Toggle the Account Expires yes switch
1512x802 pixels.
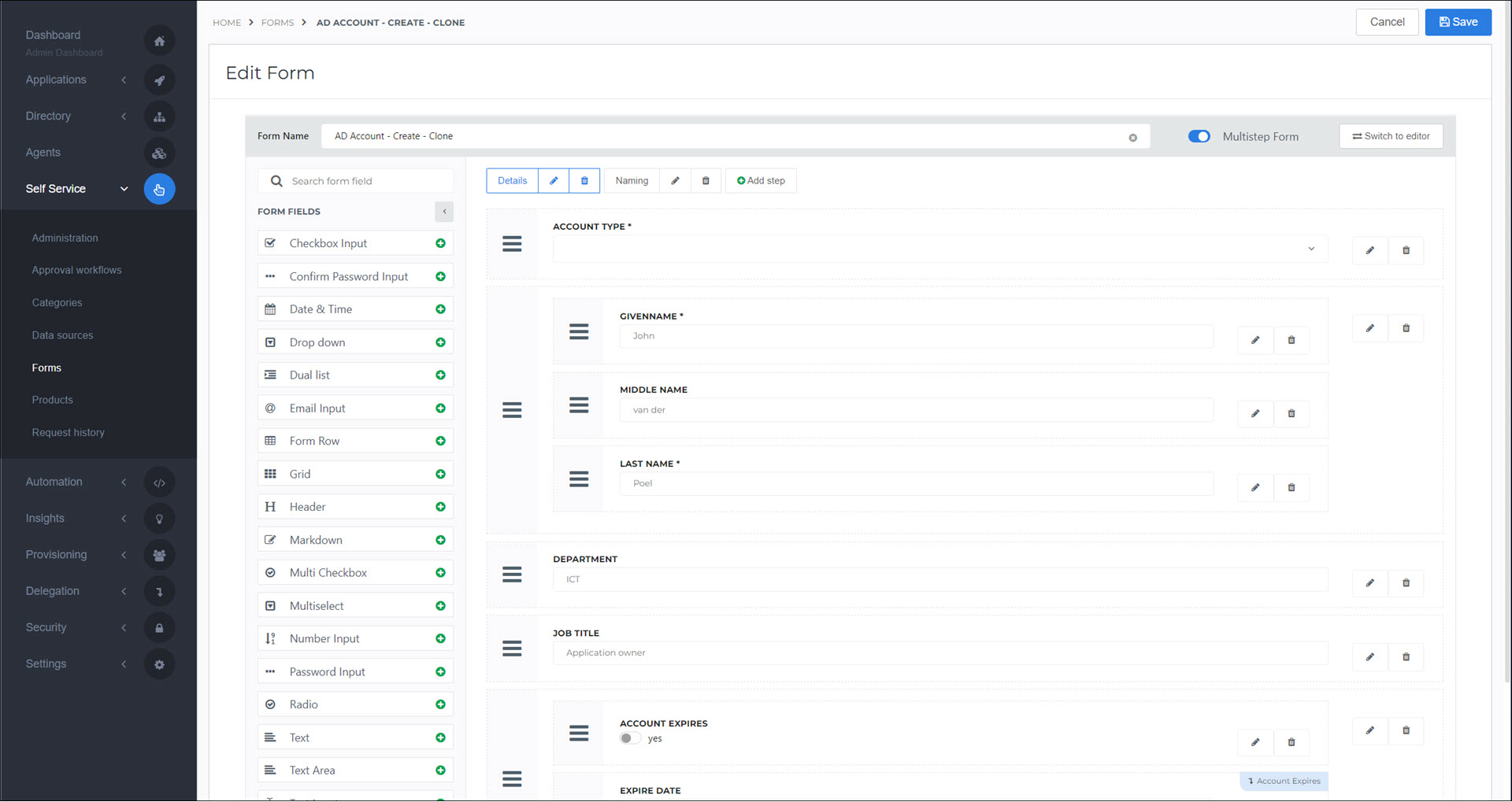click(630, 738)
